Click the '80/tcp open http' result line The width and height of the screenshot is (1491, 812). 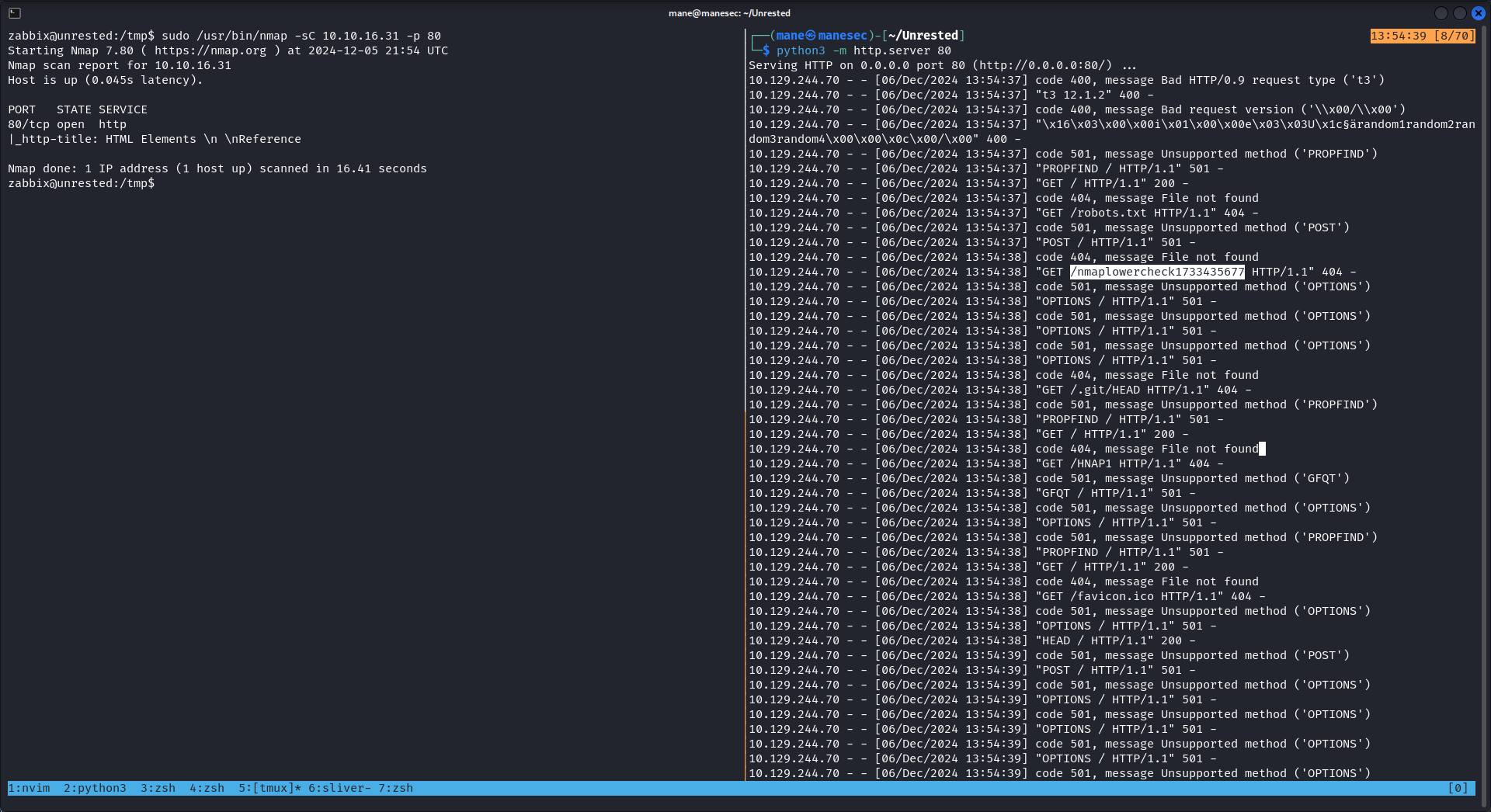coord(67,124)
